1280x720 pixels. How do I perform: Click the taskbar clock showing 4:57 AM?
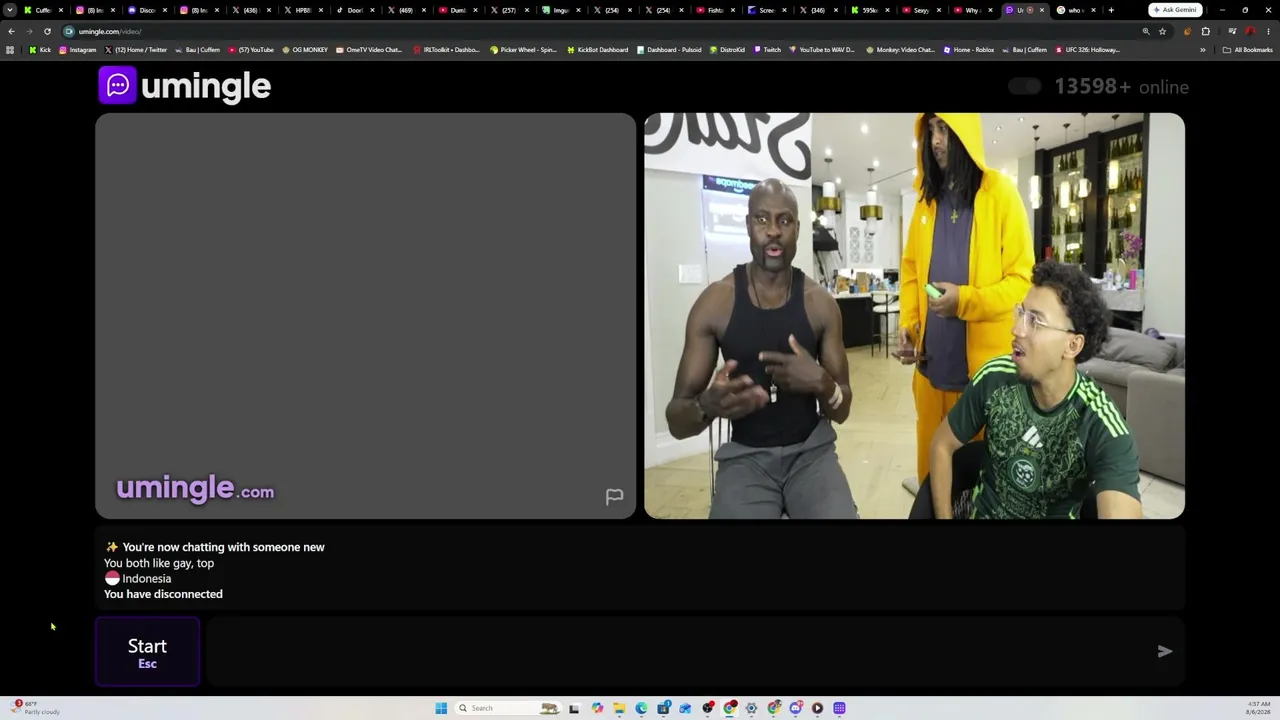(1259, 708)
